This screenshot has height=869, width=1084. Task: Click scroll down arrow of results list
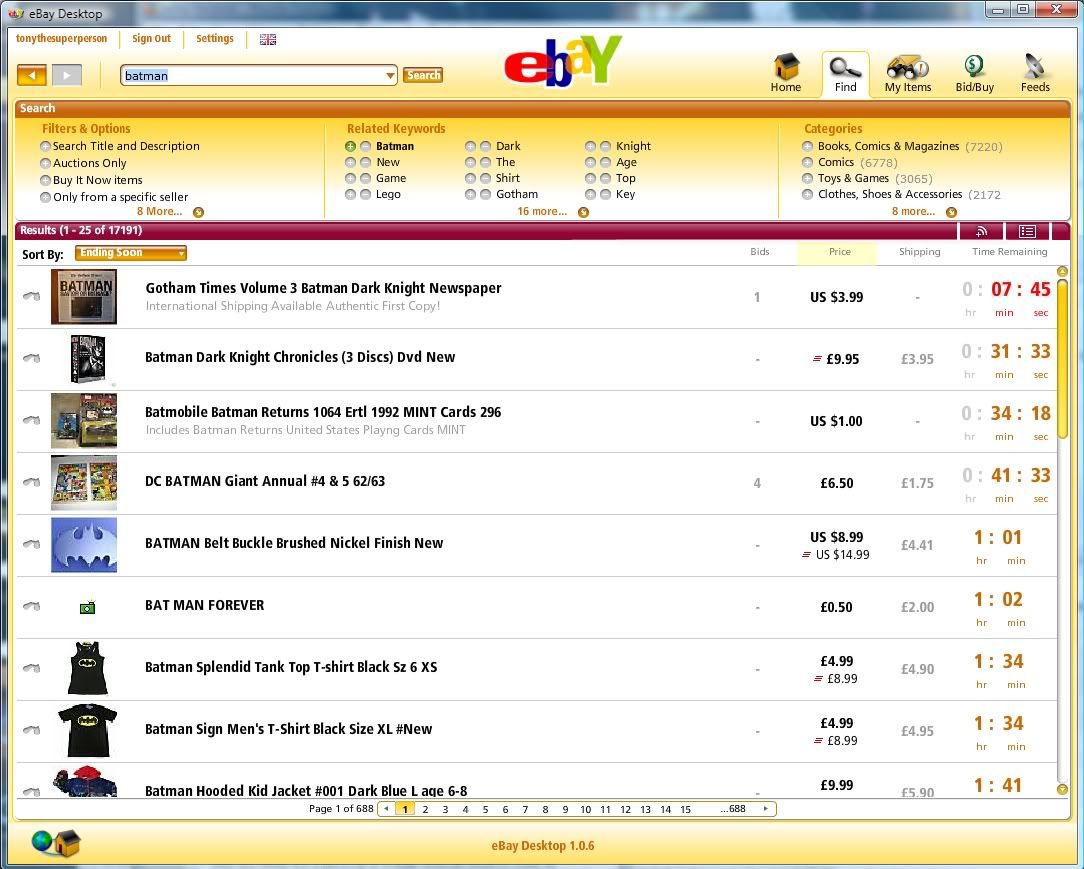click(x=1063, y=789)
